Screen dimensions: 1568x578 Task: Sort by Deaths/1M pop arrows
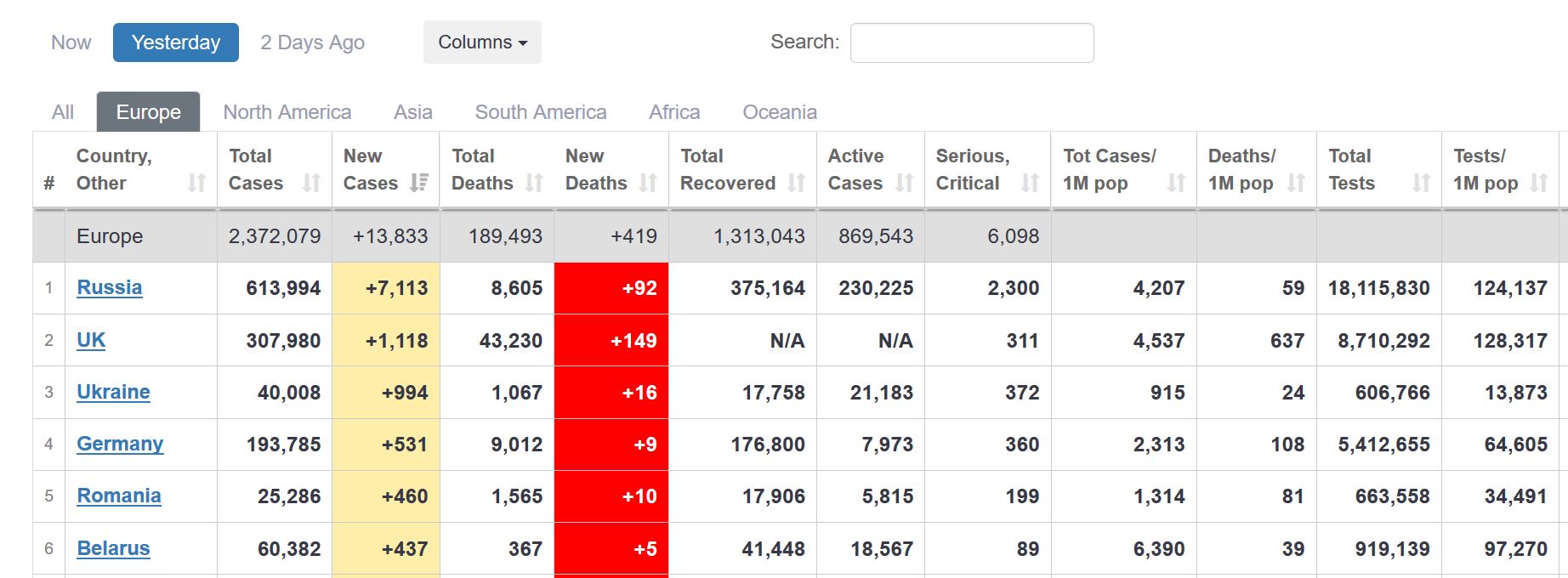pyautogui.click(x=1296, y=183)
